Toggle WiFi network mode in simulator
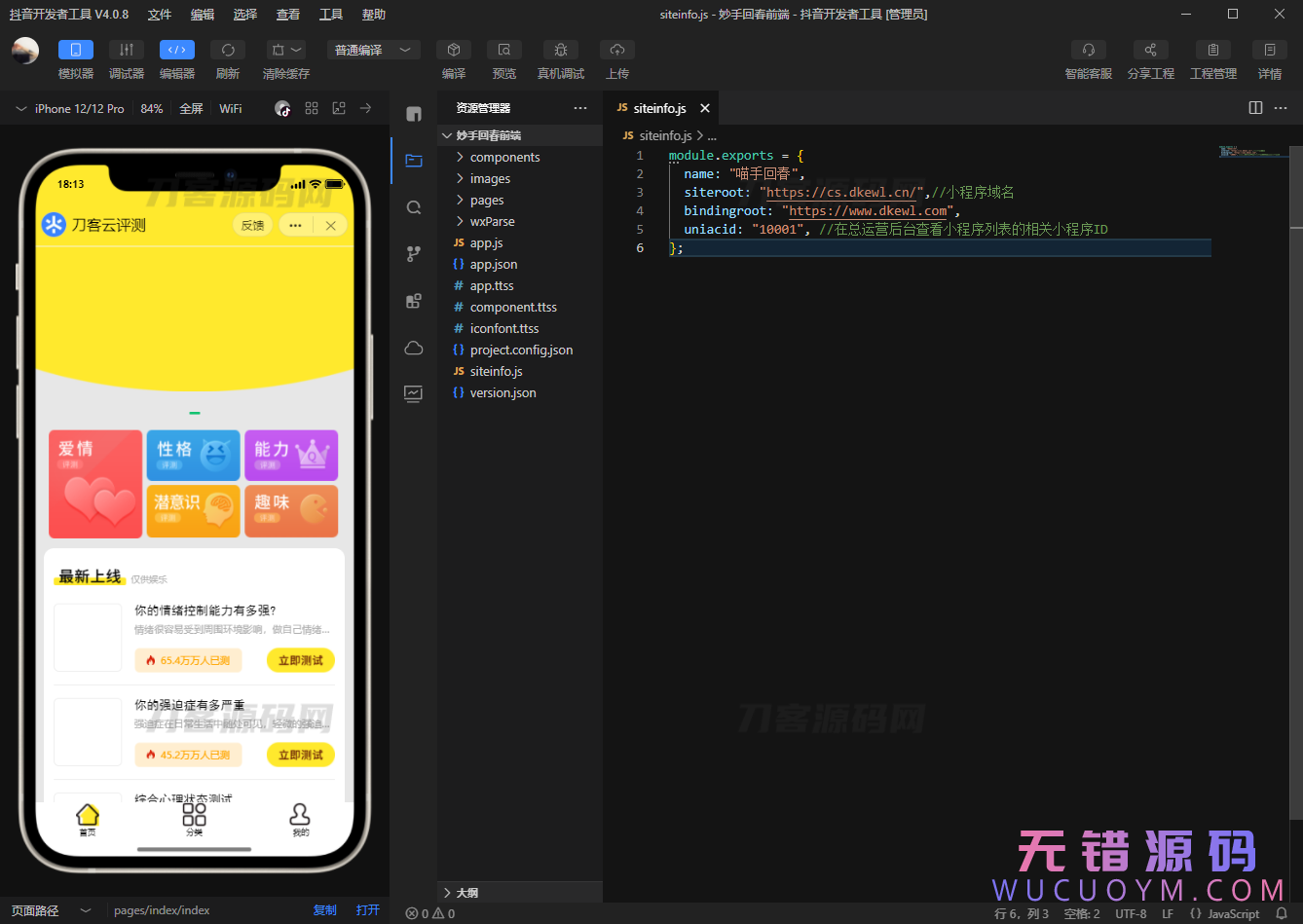The image size is (1303, 924). click(230, 108)
